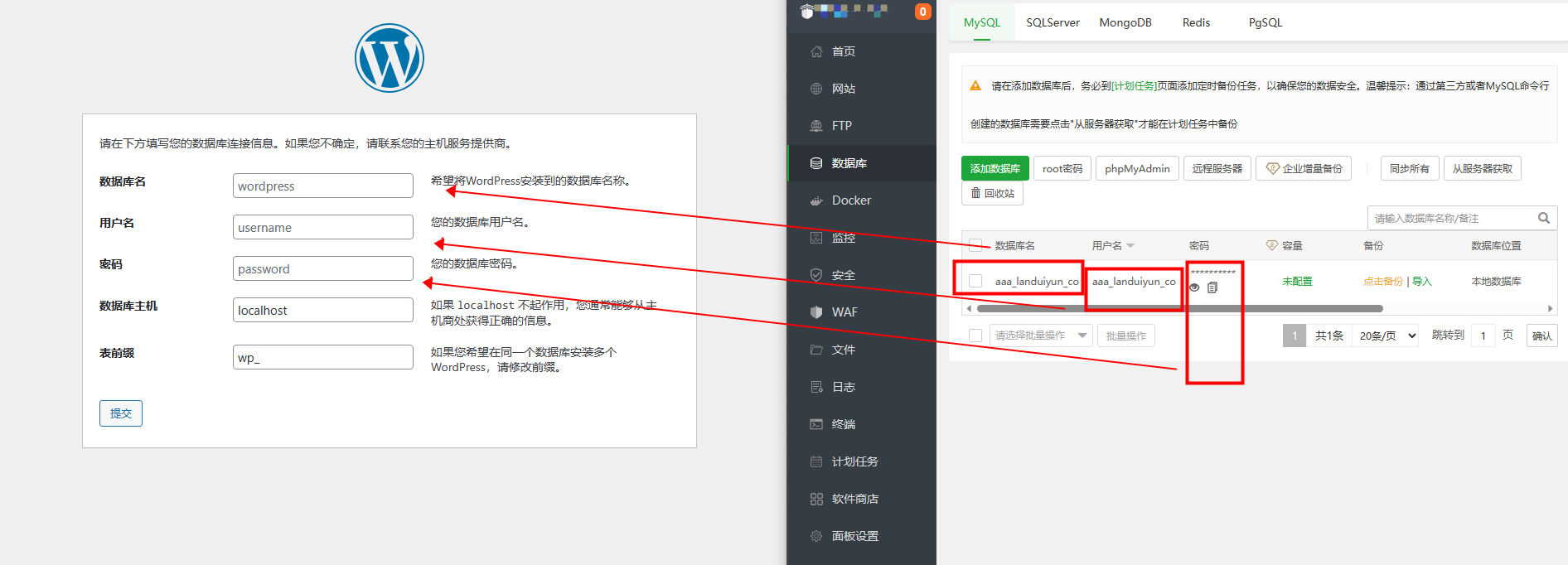Switch to the PgSQL tab

point(1266,22)
